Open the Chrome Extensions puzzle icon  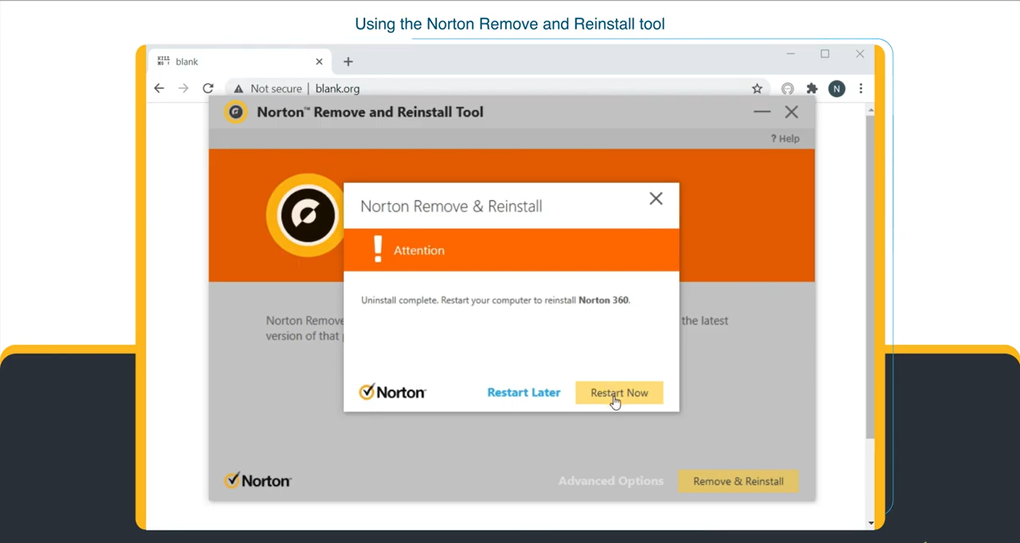click(x=812, y=88)
